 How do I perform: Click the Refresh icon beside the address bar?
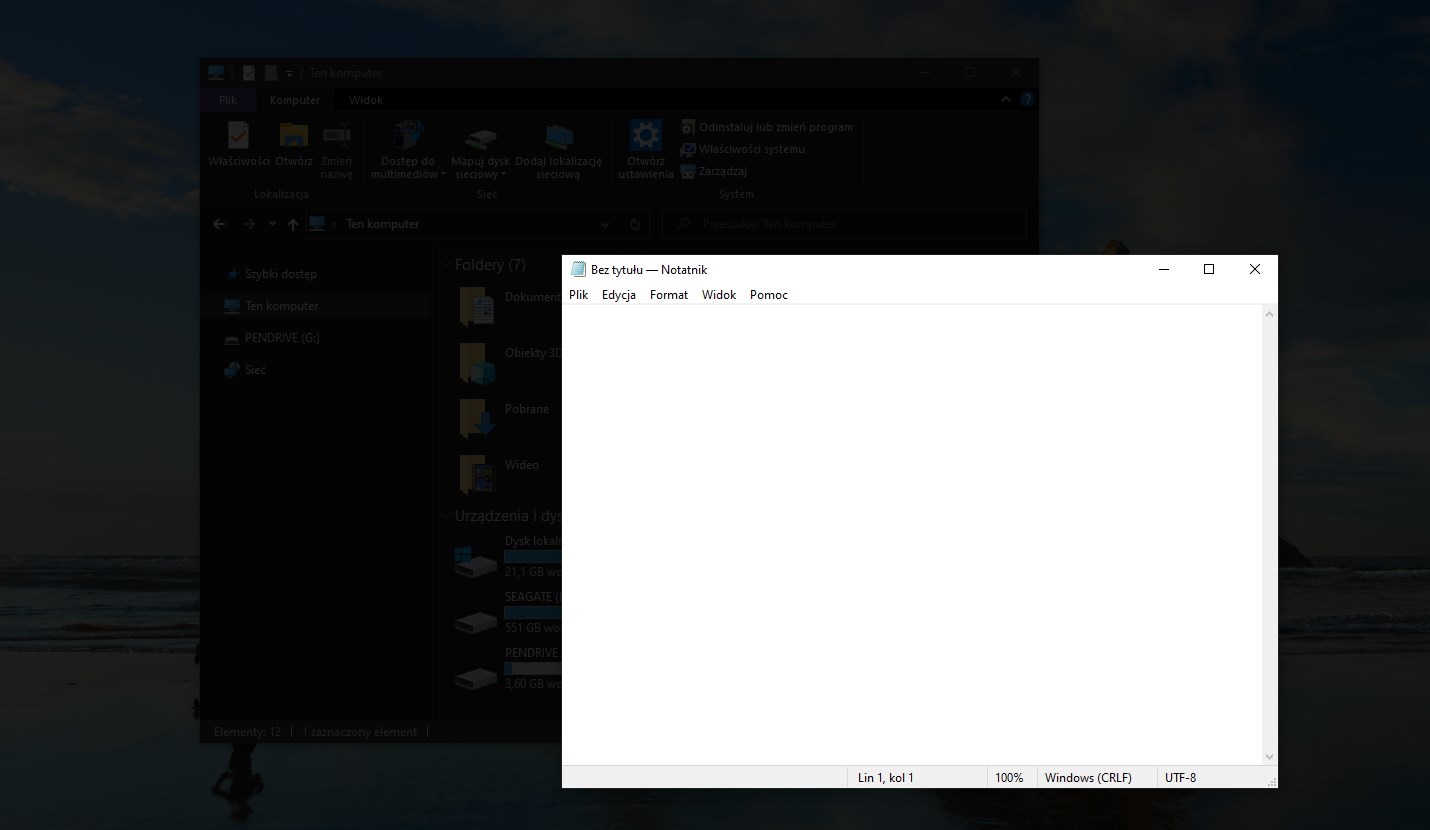tap(635, 224)
